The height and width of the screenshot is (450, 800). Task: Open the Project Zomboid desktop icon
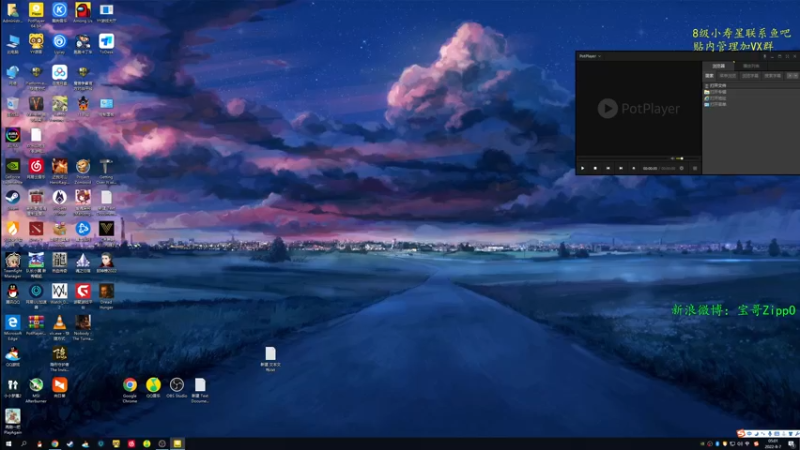point(83,171)
